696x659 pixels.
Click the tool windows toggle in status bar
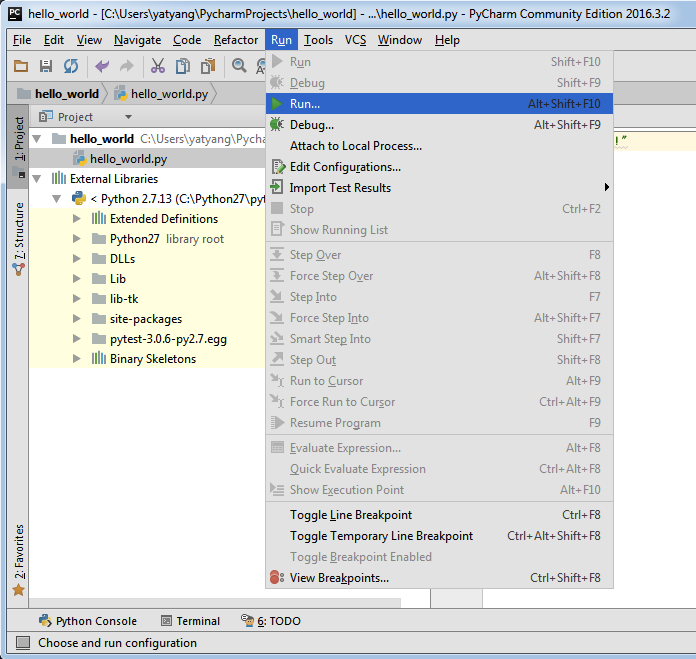pos(23,643)
